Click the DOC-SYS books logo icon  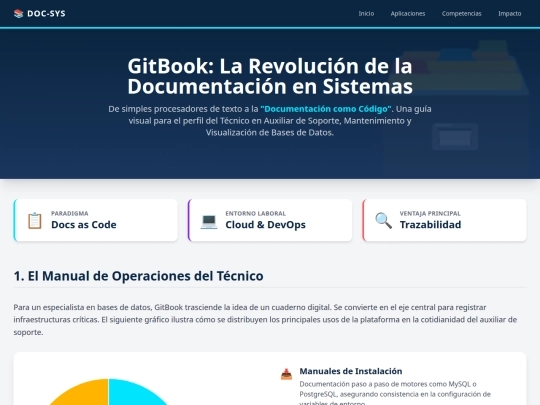[18, 13]
